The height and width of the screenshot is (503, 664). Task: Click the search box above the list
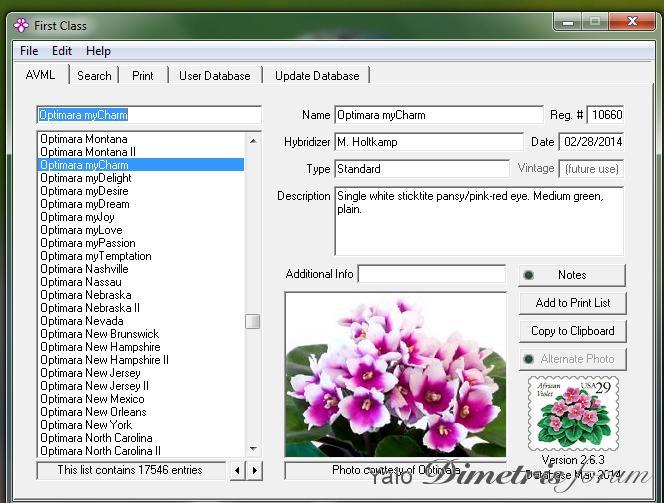[149, 115]
